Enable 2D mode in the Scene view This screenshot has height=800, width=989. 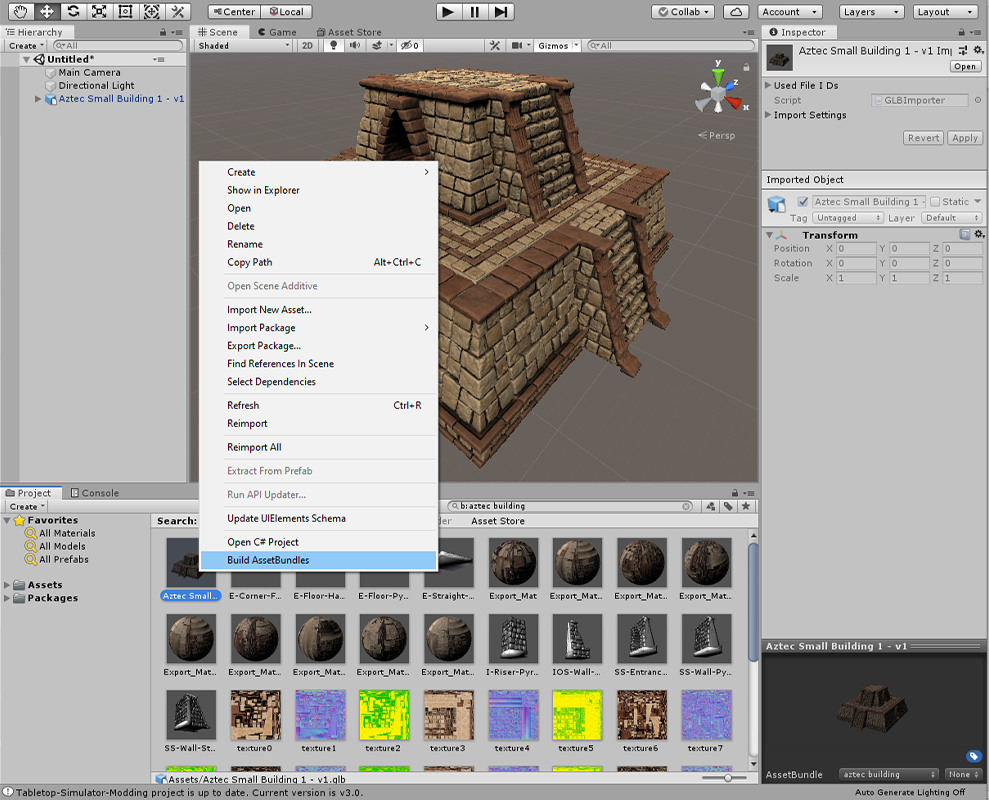click(307, 45)
